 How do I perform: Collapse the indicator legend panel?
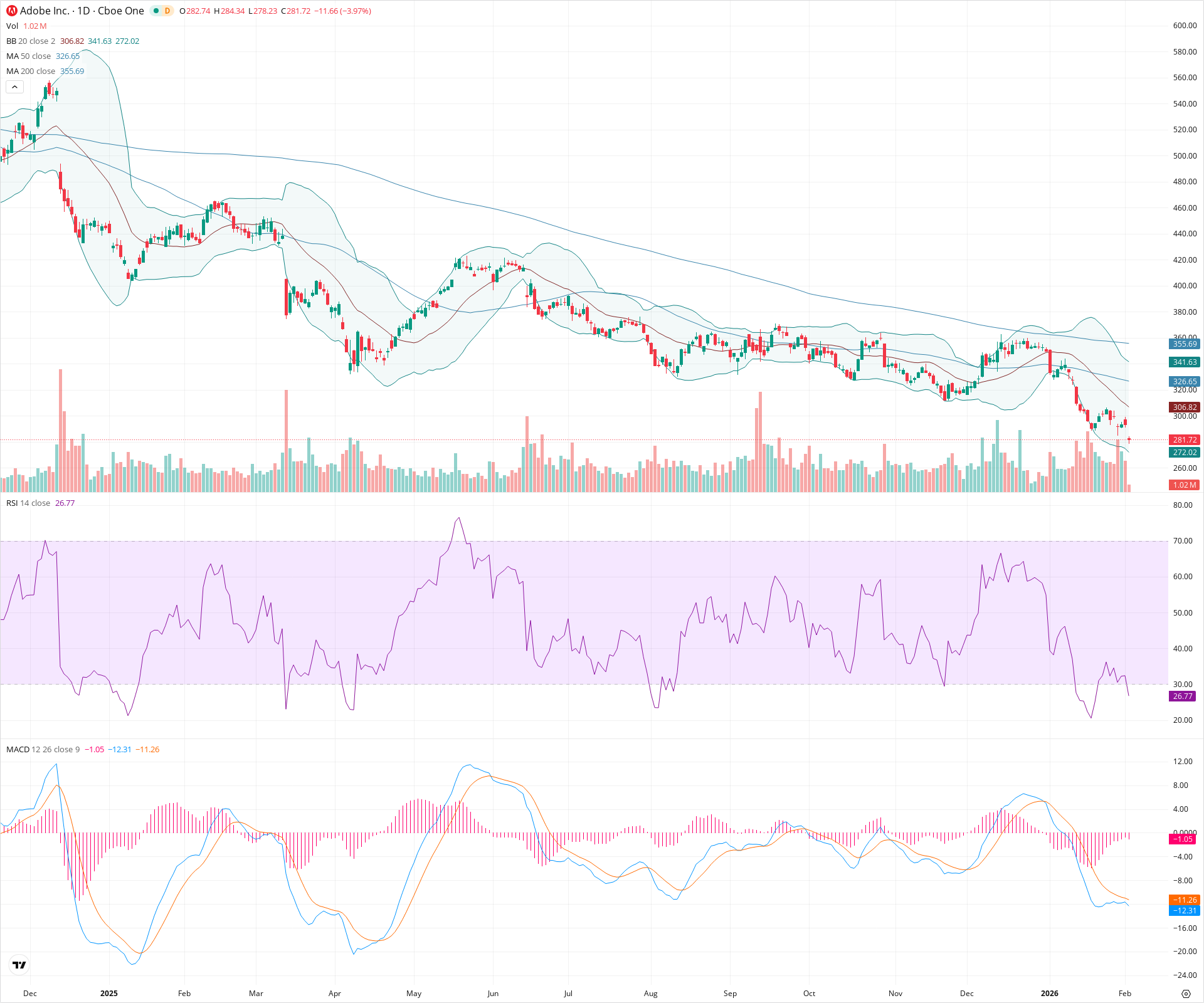pyautogui.click(x=14, y=87)
